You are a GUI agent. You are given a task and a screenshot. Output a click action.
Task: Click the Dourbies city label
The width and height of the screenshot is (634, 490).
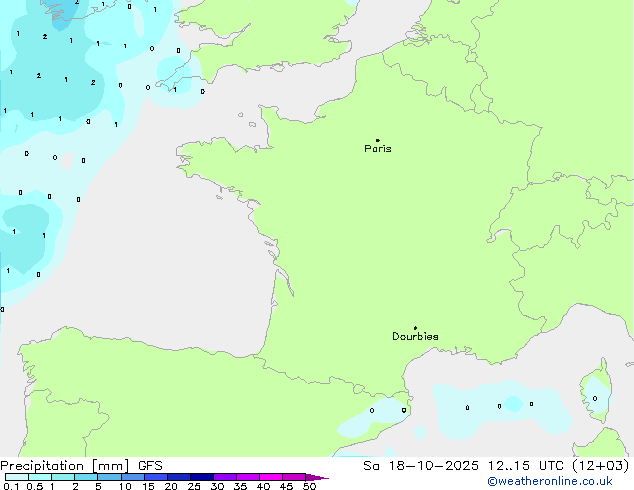[415, 336]
